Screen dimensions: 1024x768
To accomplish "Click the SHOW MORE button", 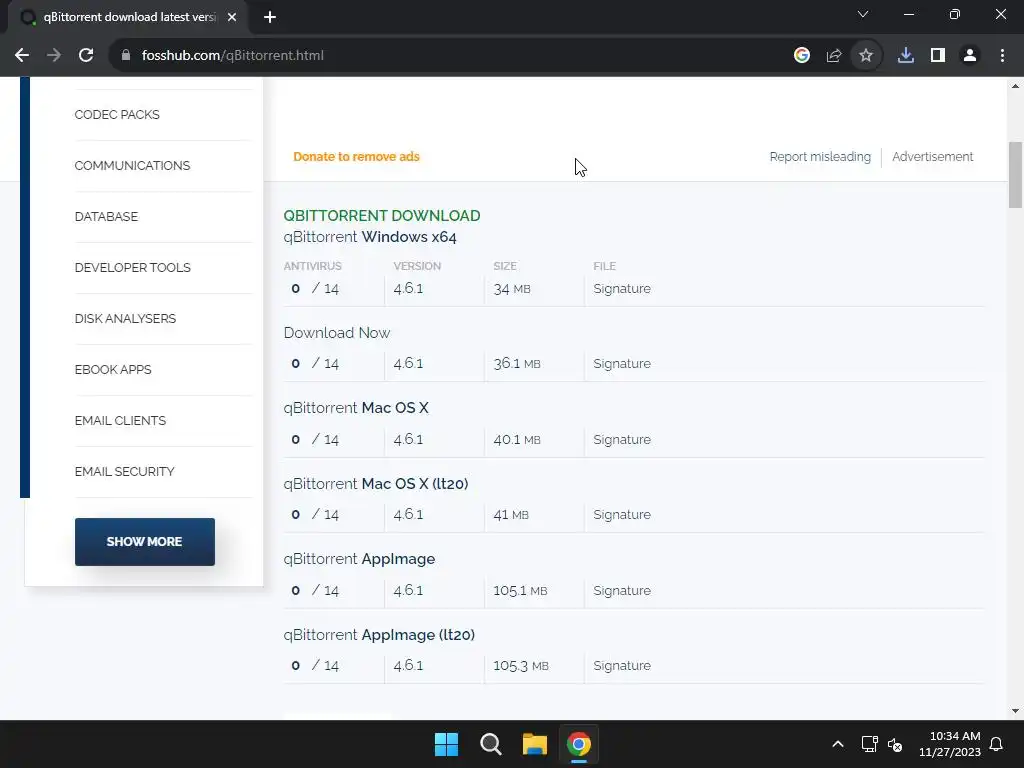I will coord(144,542).
